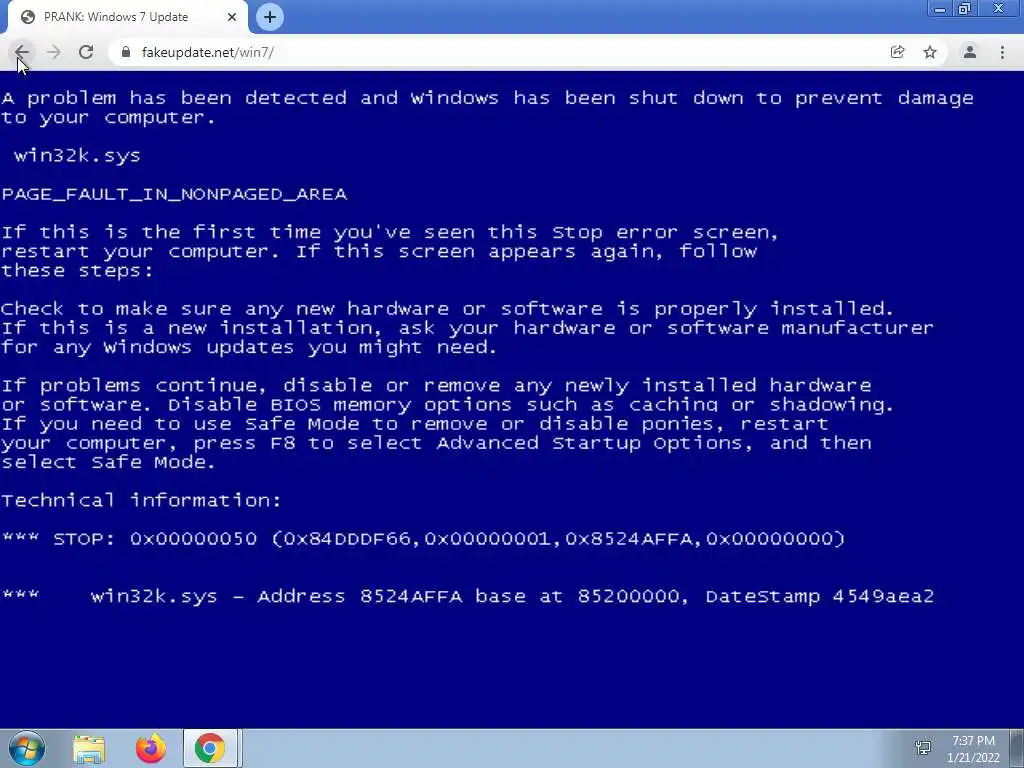Select the PRANK: Windows 7 Update tab
Viewport: 1024px width, 768px height.
pyautogui.click(x=128, y=17)
